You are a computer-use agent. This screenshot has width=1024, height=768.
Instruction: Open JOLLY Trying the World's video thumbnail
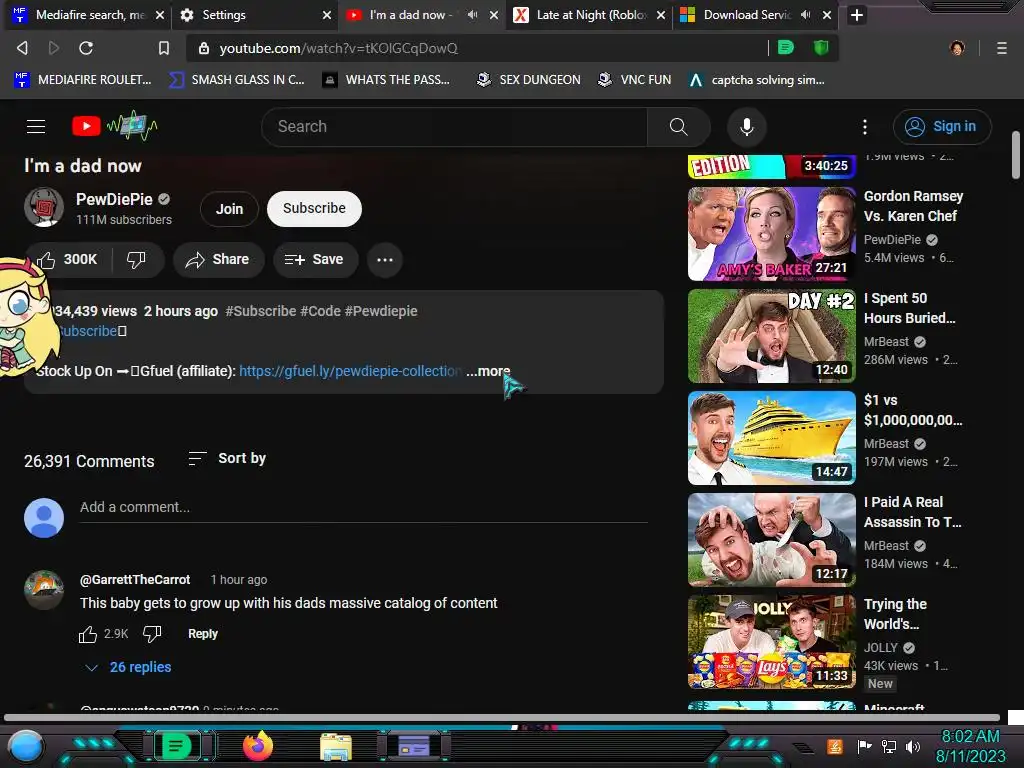pyautogui.click(x=771, y=641)
